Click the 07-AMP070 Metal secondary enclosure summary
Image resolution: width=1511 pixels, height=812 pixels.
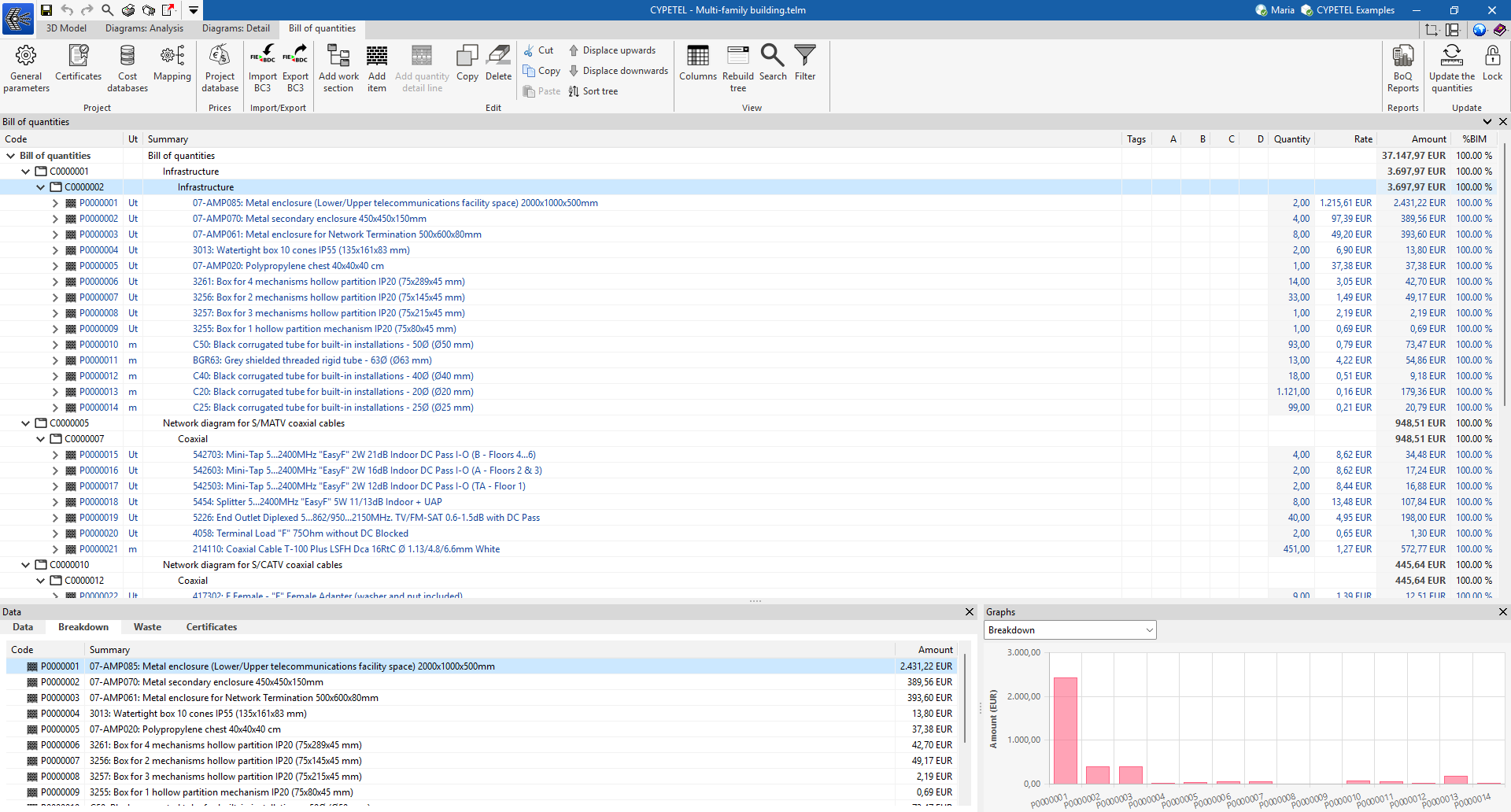click(x=309, y=219)
